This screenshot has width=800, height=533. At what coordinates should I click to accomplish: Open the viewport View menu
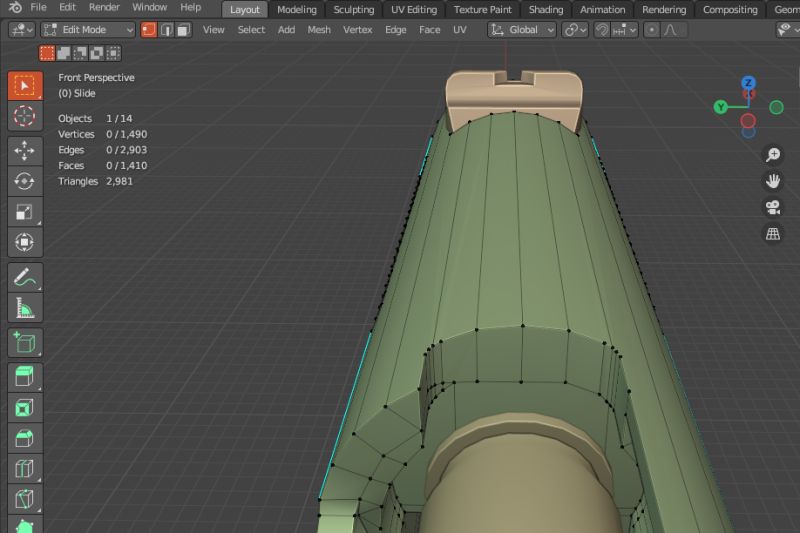click(x=213, y=30)
